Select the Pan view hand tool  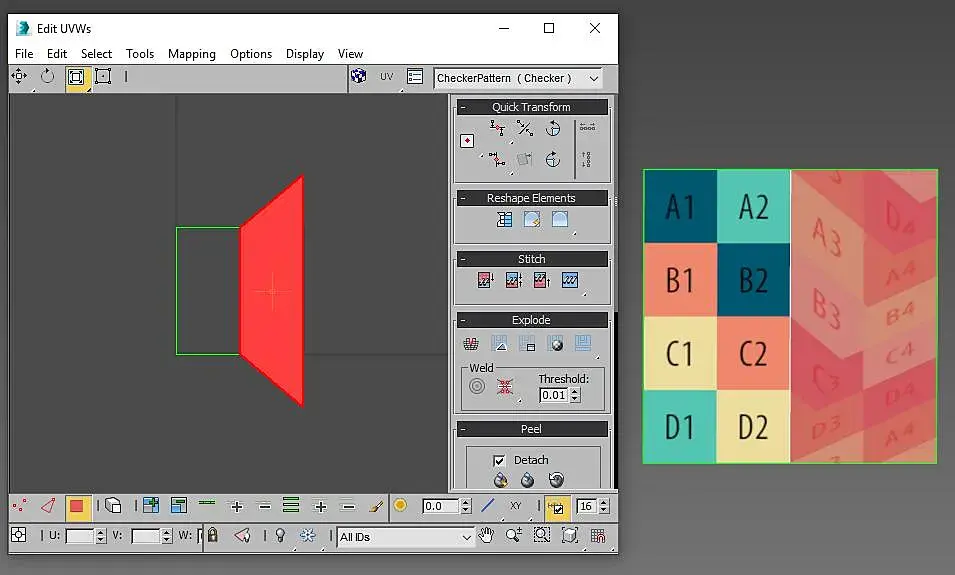(x=486, y=535)
